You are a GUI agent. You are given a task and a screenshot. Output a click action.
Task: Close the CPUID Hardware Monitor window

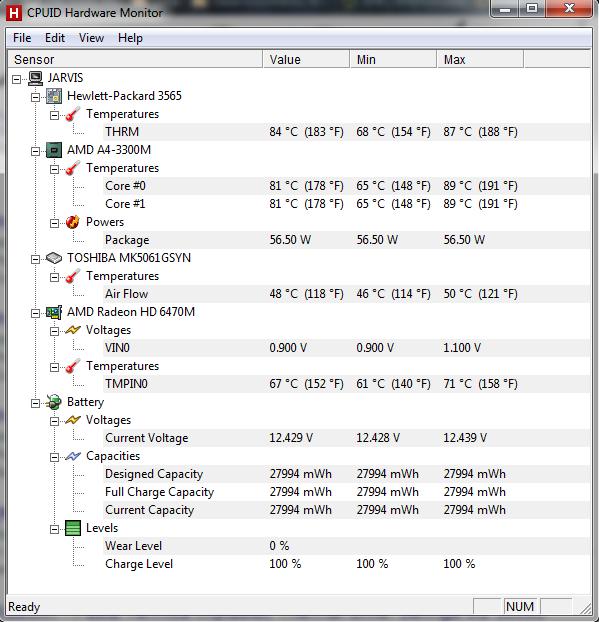pyautogui.click(x=569, y=9)
